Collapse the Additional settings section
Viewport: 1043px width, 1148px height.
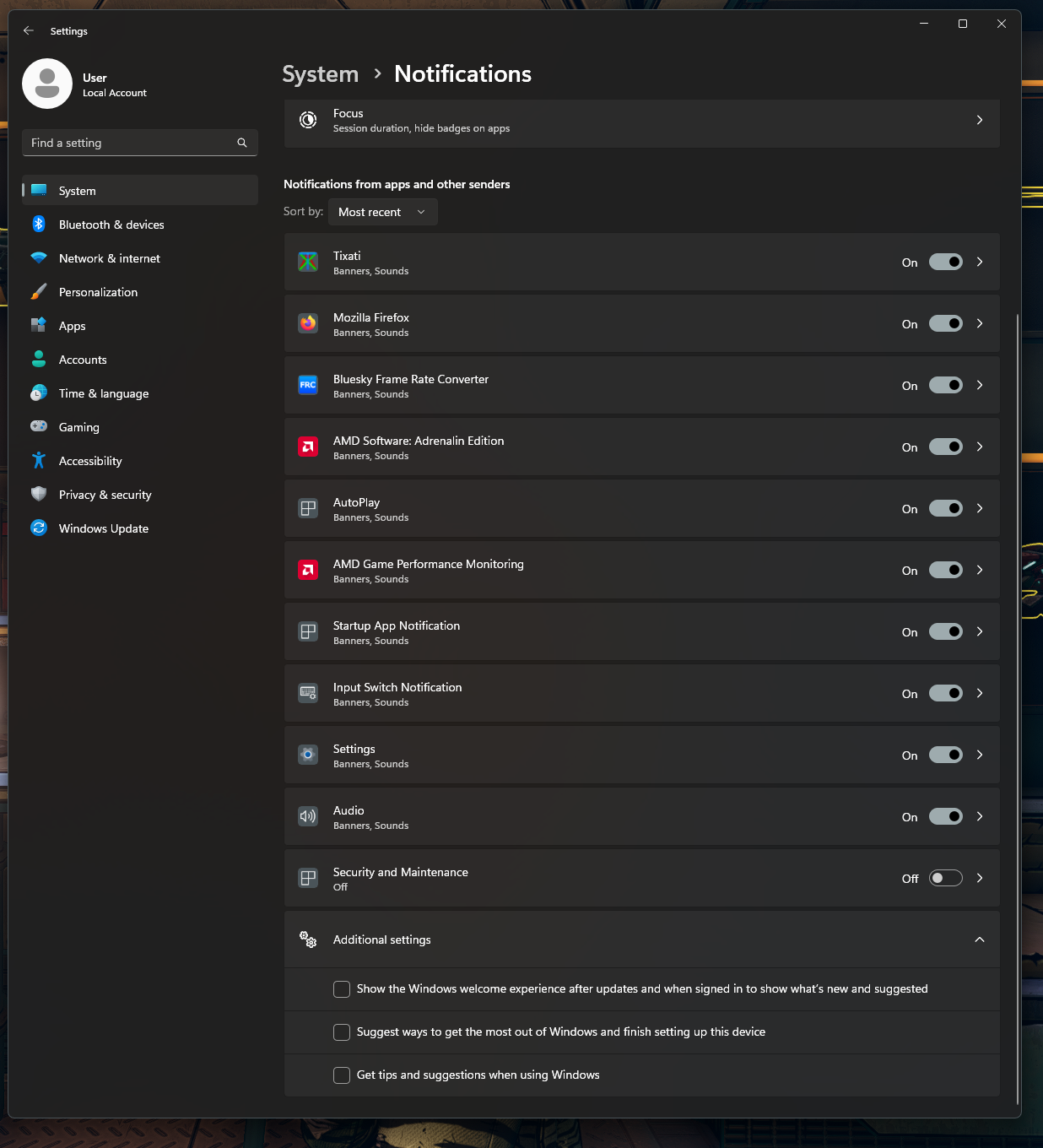pyautogui.click(x=979, y=940)
